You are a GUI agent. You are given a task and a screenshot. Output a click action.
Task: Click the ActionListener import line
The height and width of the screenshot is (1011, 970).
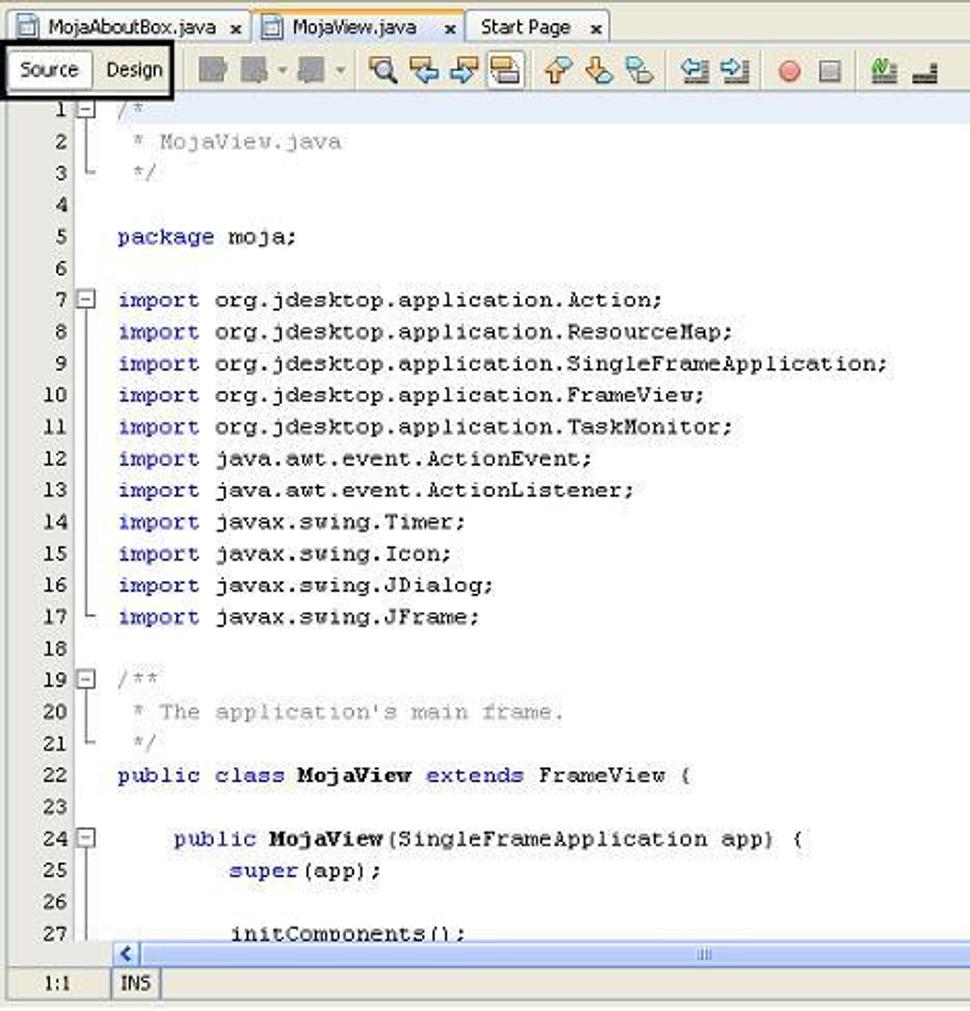376,490
